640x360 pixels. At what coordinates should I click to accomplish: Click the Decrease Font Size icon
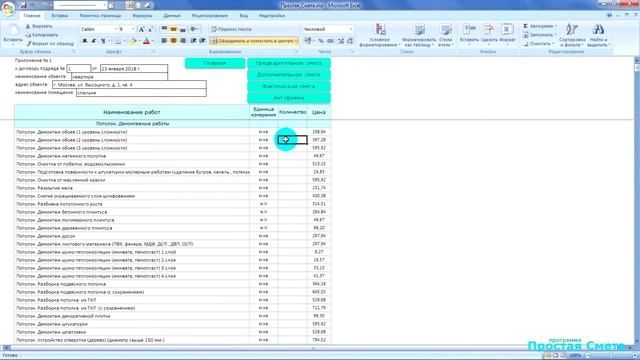150,29
